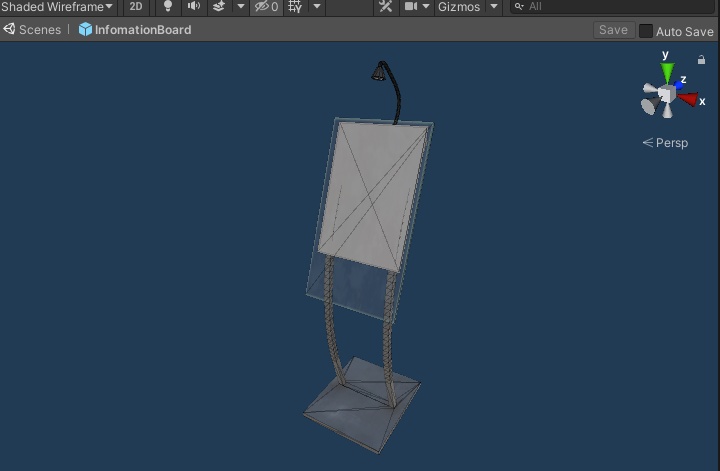Open the Shaded Wireframe draw mode dropdown
Image resolution: width=720 pixels, height=471 pixels.
(57, 7)
